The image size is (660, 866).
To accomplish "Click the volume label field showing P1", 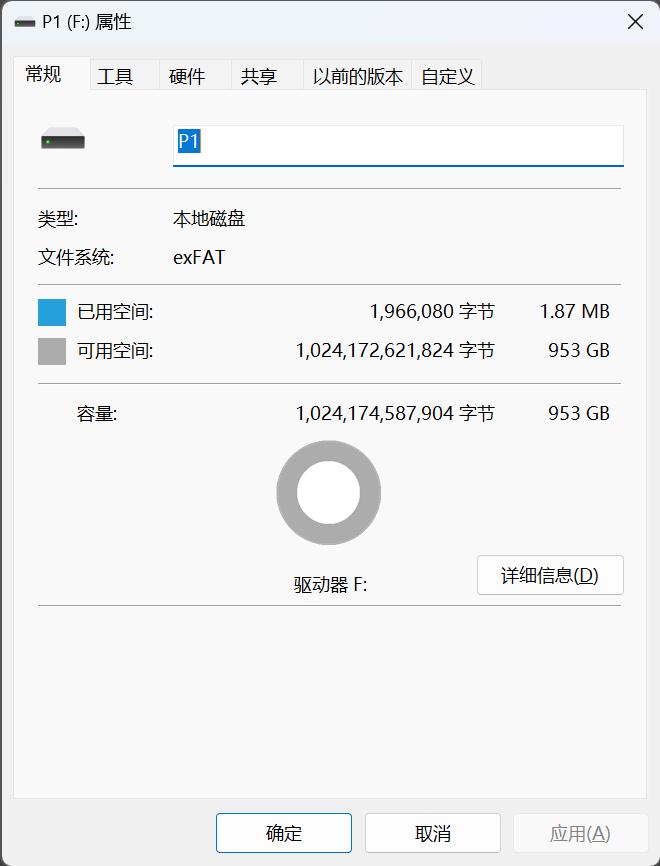I will [397, 144].
